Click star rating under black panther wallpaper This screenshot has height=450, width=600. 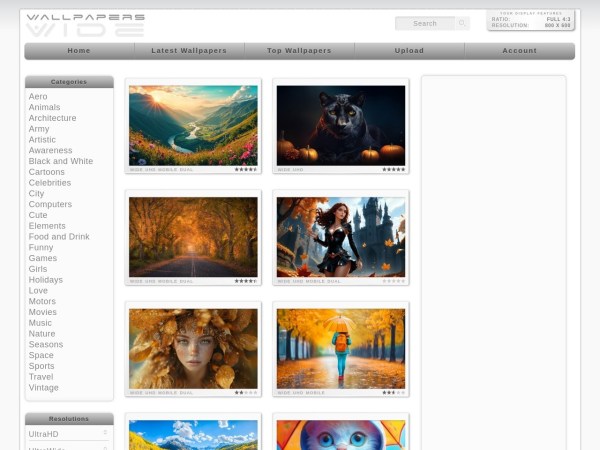point(393,170)
